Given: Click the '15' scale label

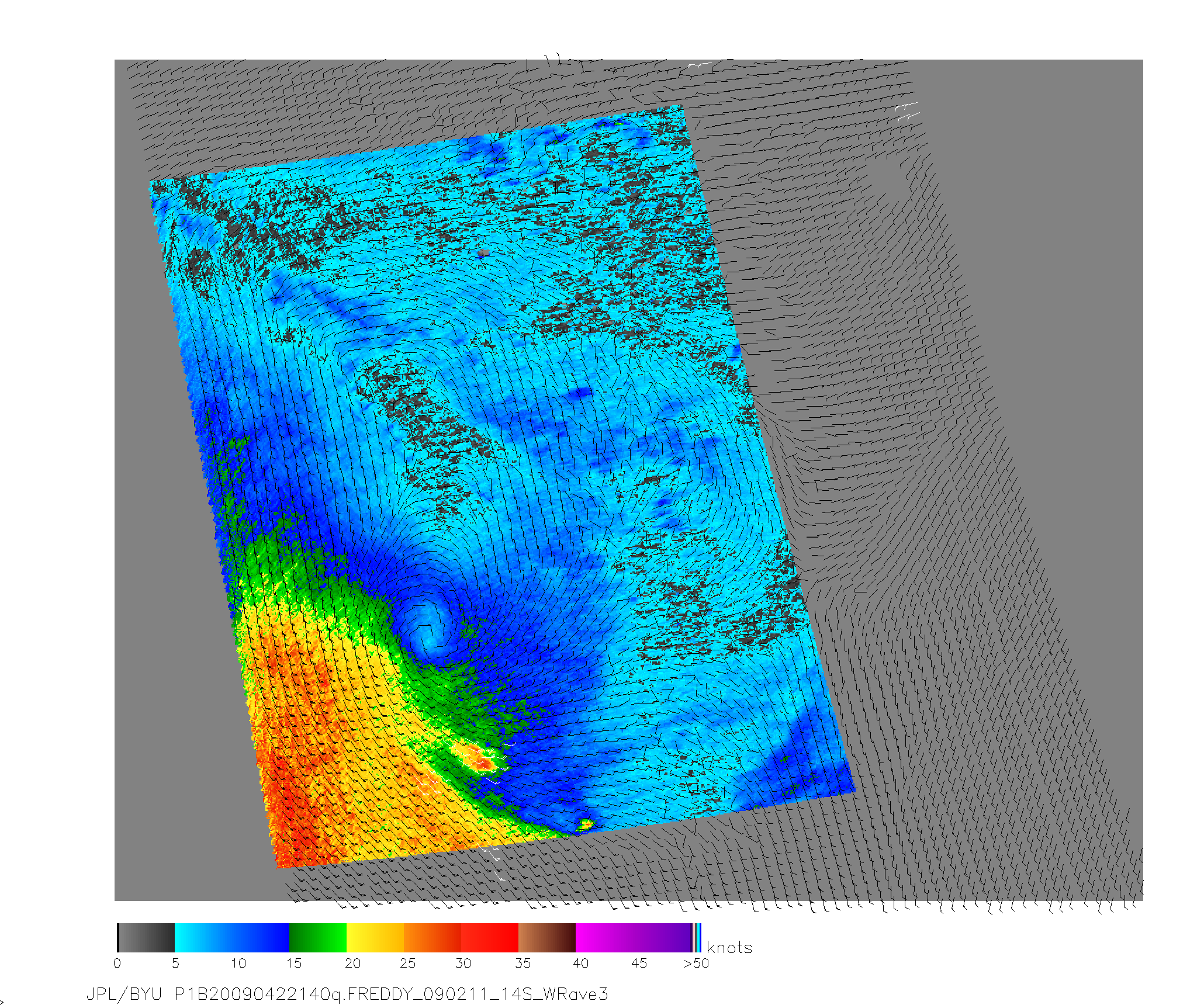Looking at the screenshot, I should point(294,963).
